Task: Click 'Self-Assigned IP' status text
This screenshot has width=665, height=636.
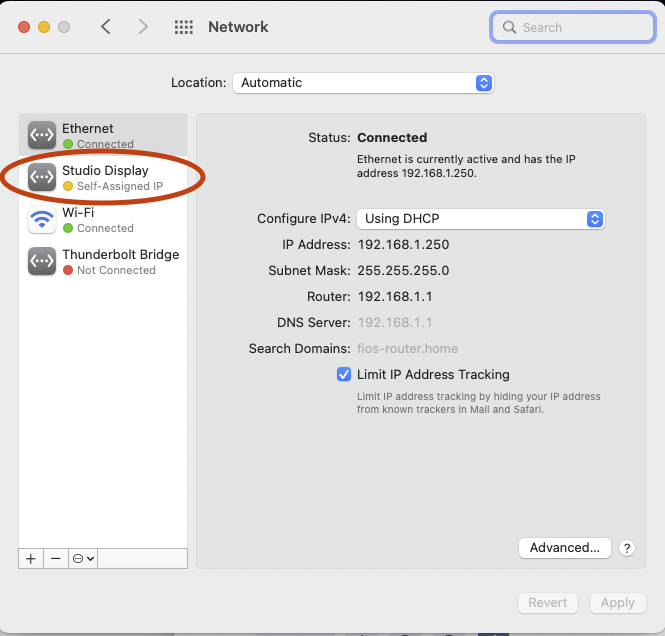Action: coord(120,186)
